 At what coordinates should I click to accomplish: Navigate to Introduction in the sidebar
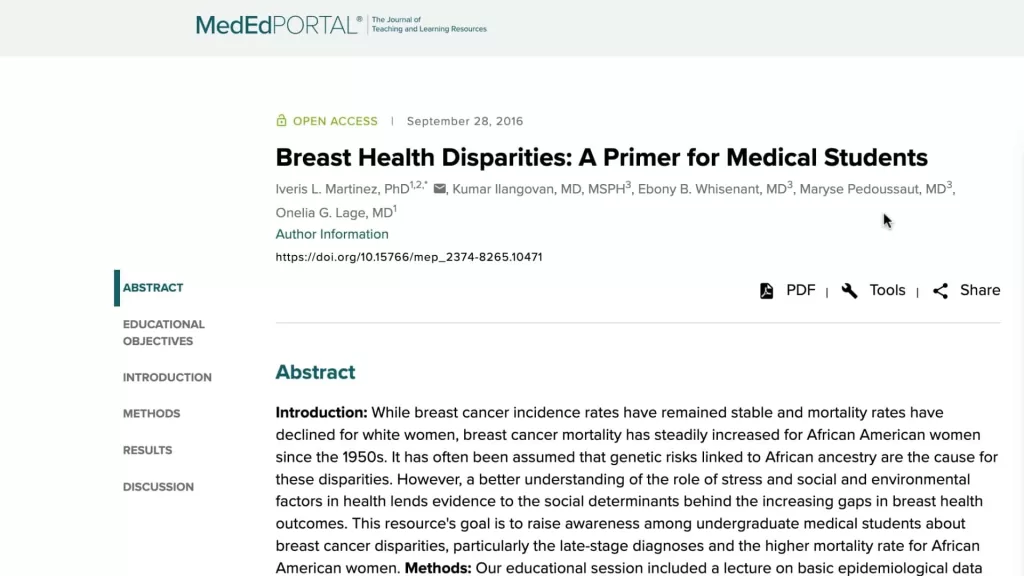pyautogui.click(x=167, y=377)
